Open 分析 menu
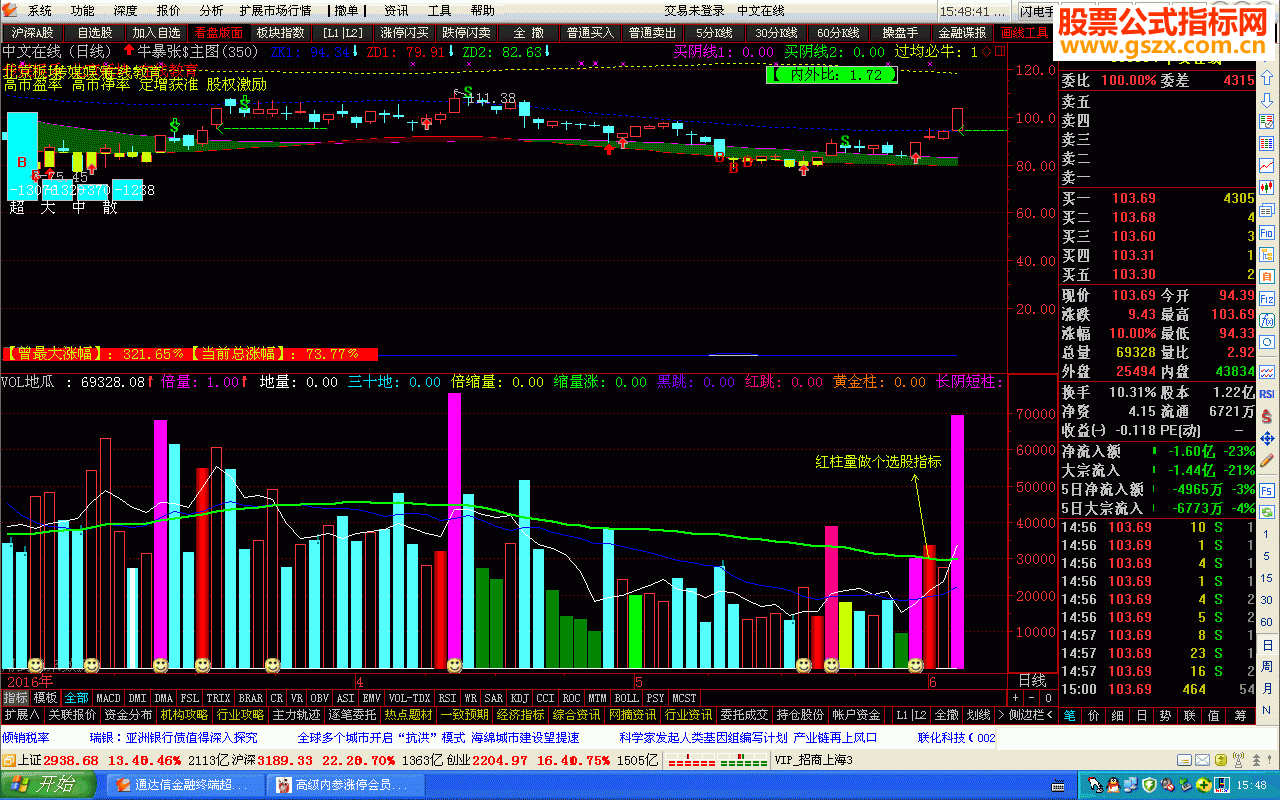 [211, 10]
